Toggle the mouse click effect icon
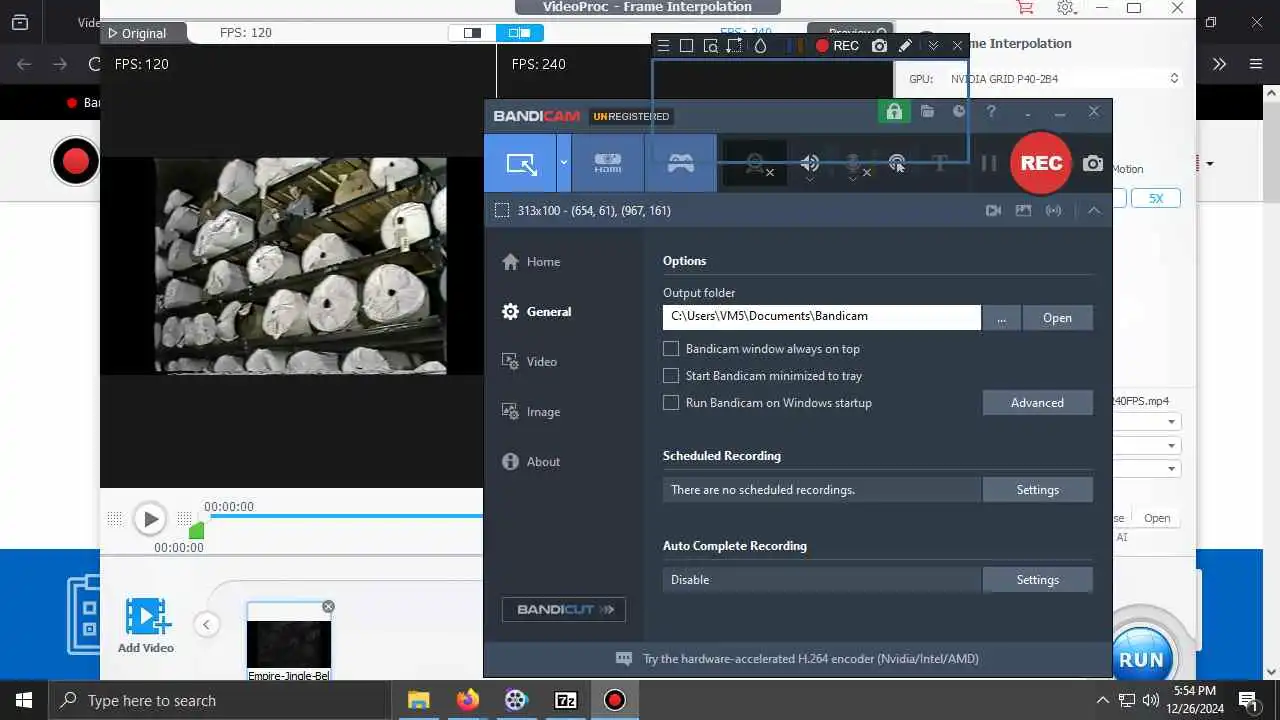The height and width of the screenshot is (720, 1280). tap(897, 163)
